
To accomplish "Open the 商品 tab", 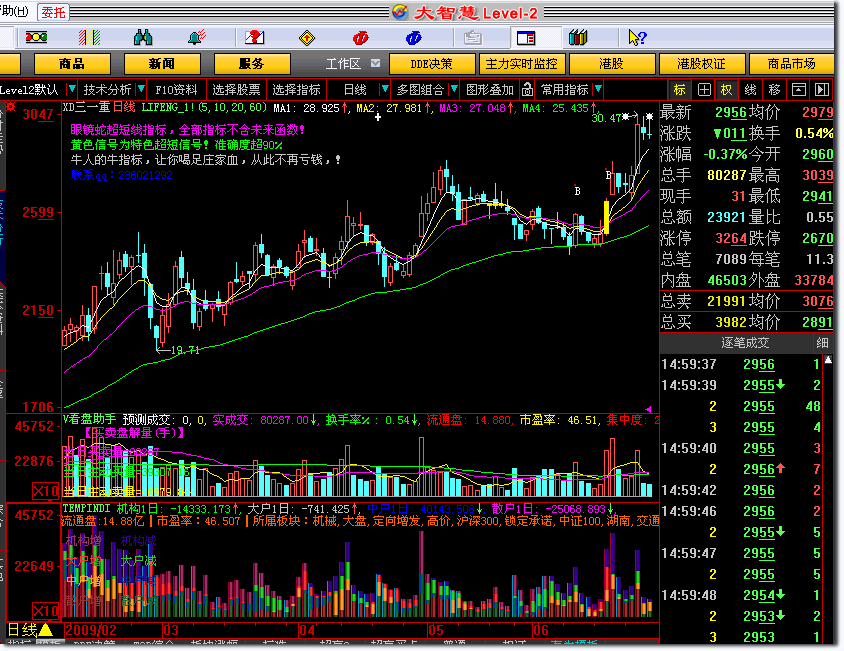I will coord(72,64).
